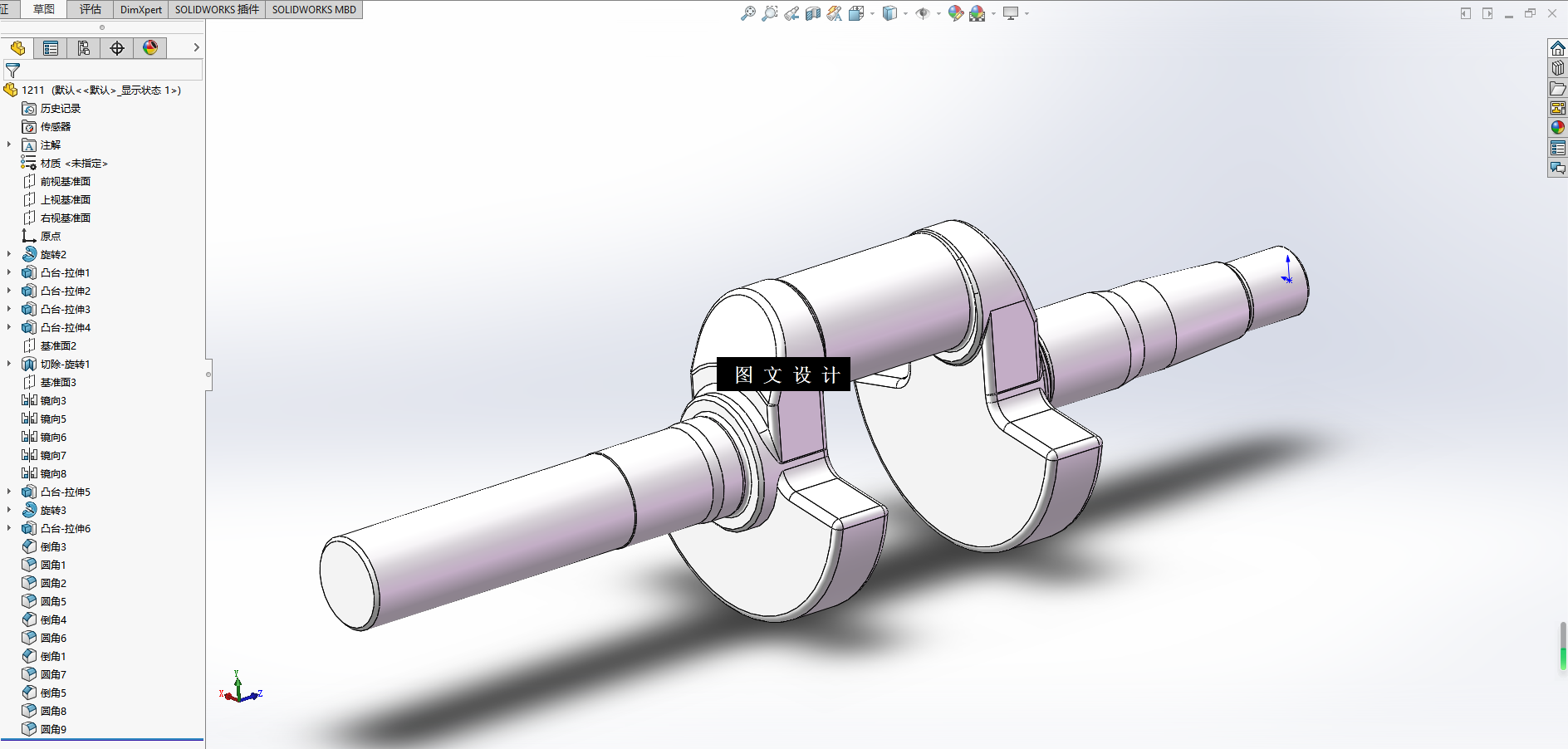This screenshot has height=749, width=1568.
Task: Click the Zoom to Fit icon
Action: 748,13
